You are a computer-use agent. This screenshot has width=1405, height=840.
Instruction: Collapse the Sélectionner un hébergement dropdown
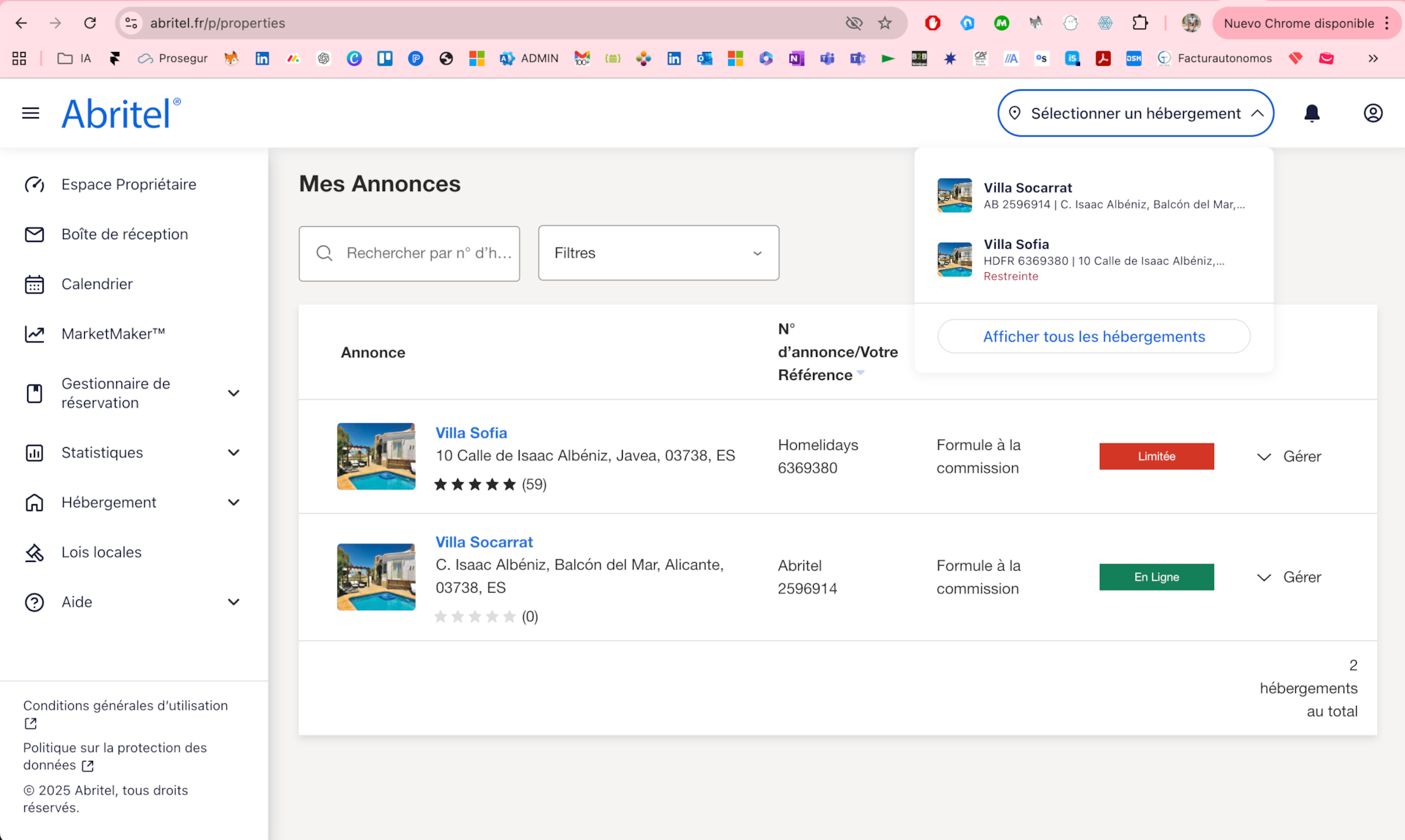tap(1136, 113)
